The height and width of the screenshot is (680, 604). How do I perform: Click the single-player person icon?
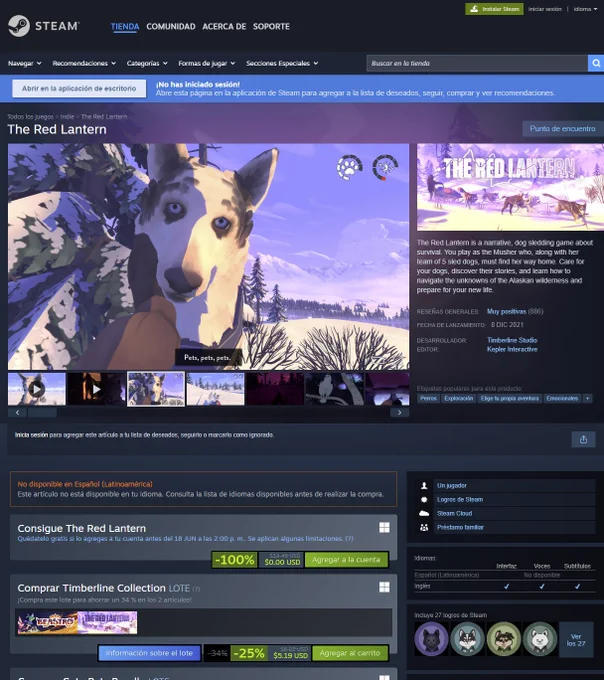[x=424, y=486]
